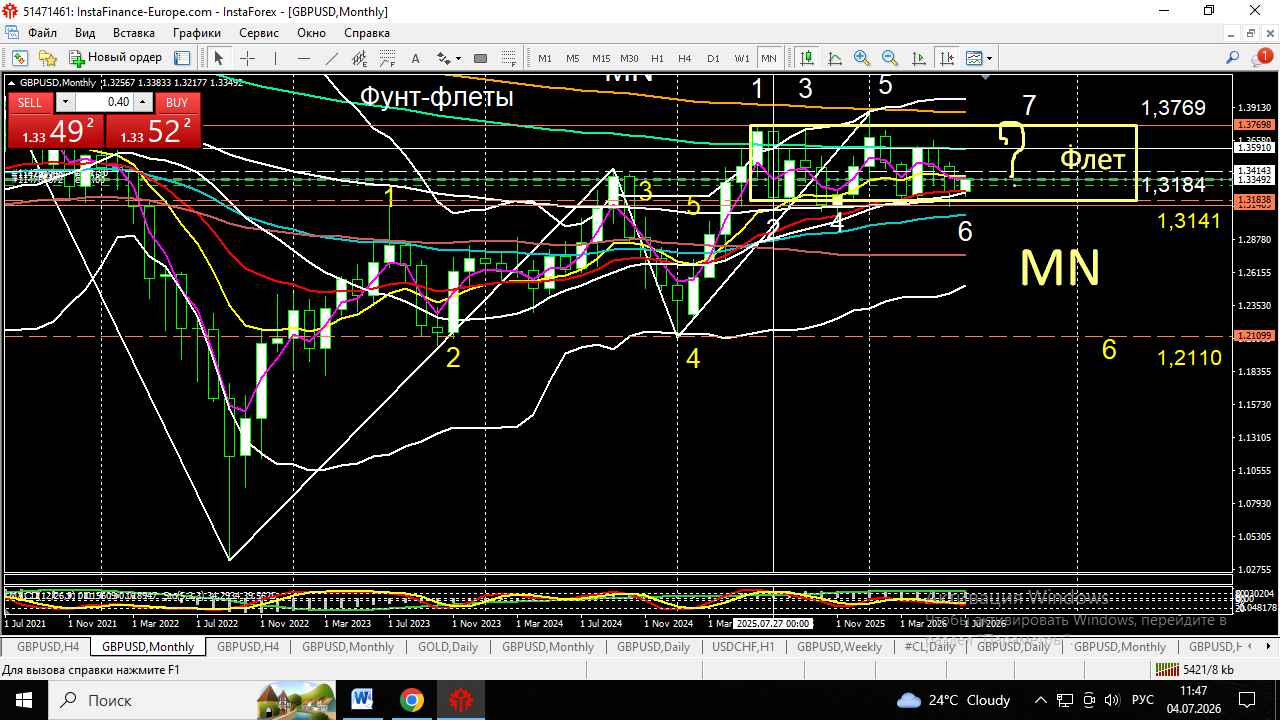Zoom out on the chart

[890, 58]
